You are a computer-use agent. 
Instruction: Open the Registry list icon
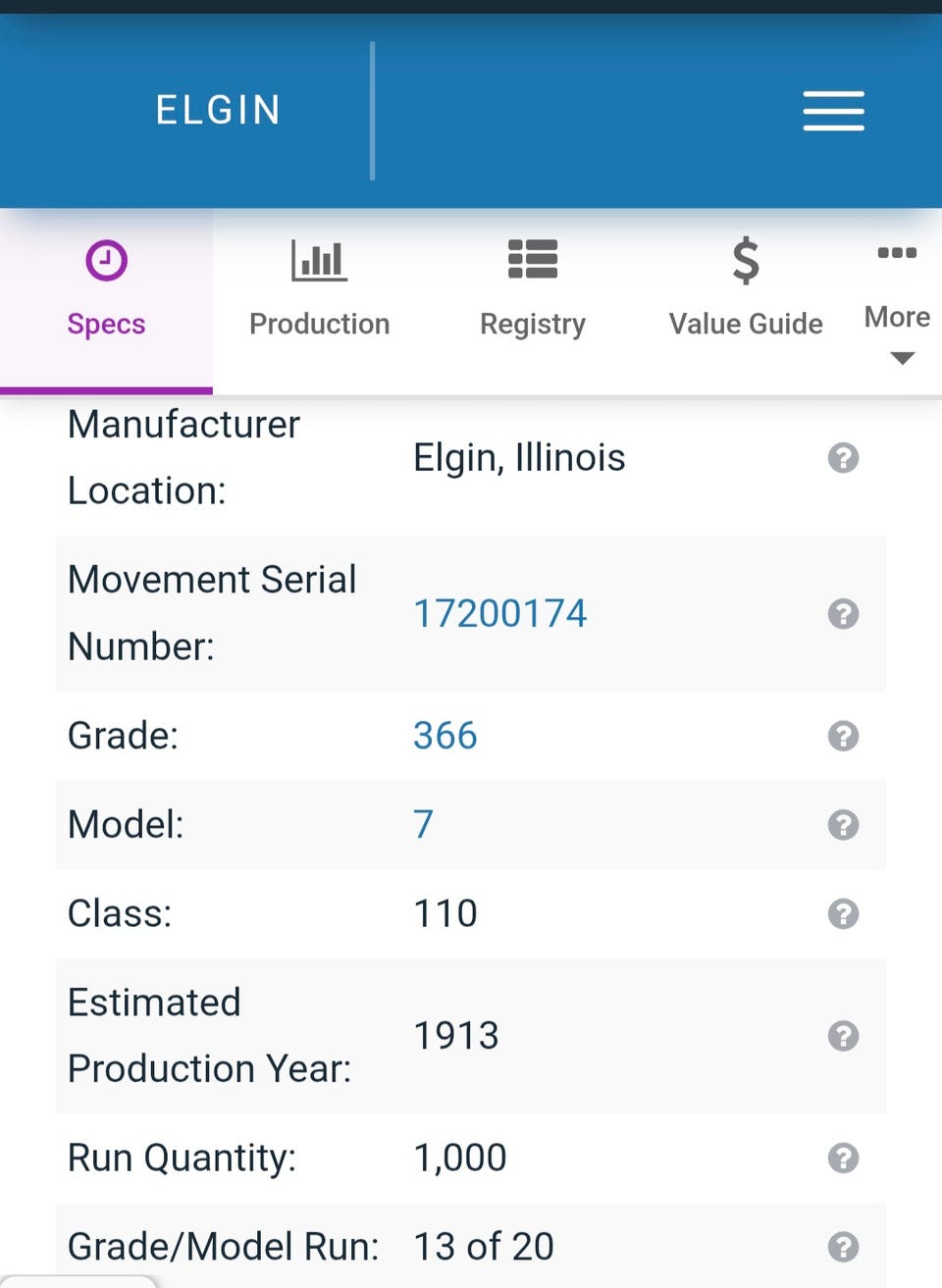pos(533,260)
